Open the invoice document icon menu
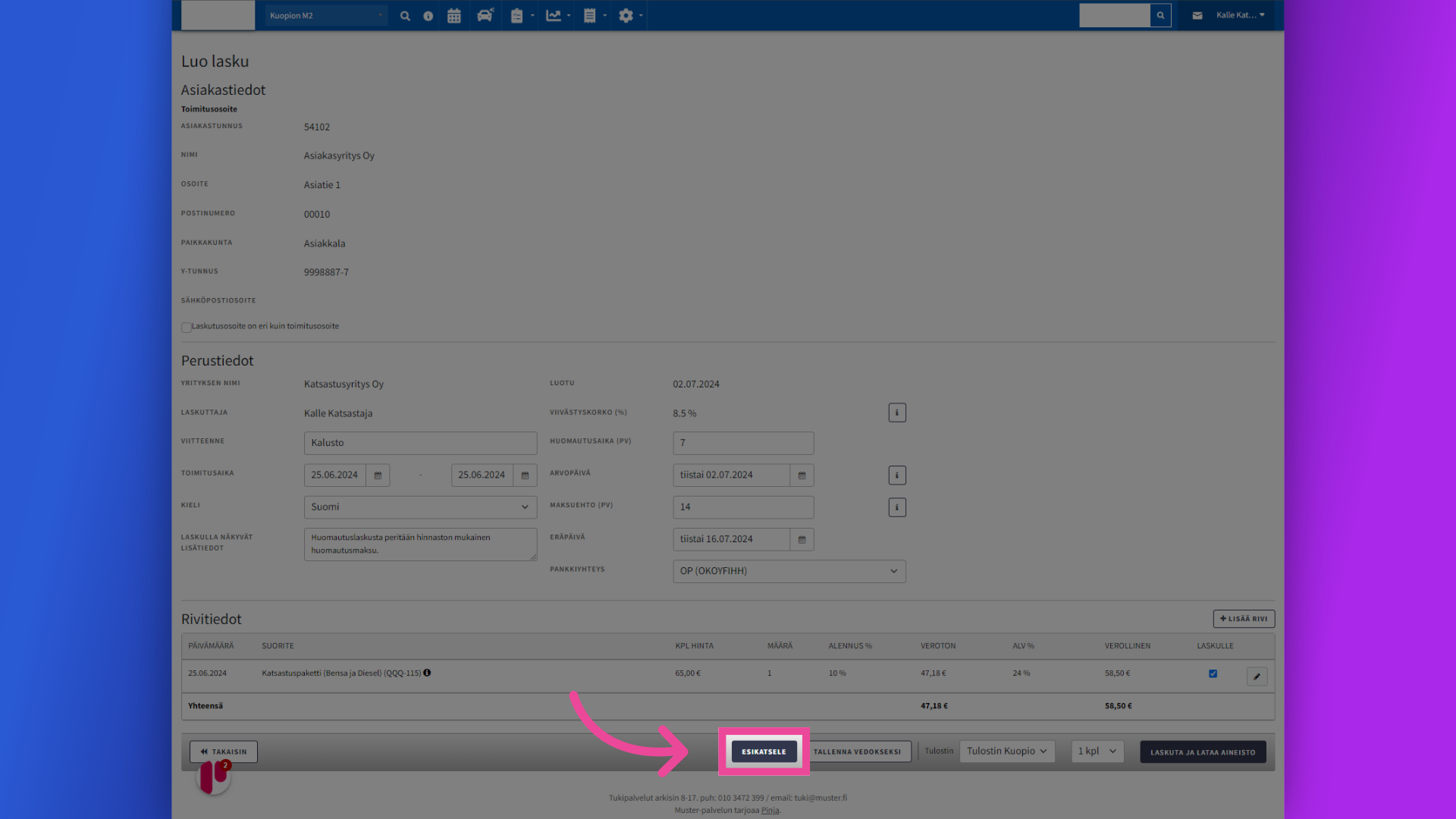Viewport: 1456px width, 819px height. tap(595, 15)
